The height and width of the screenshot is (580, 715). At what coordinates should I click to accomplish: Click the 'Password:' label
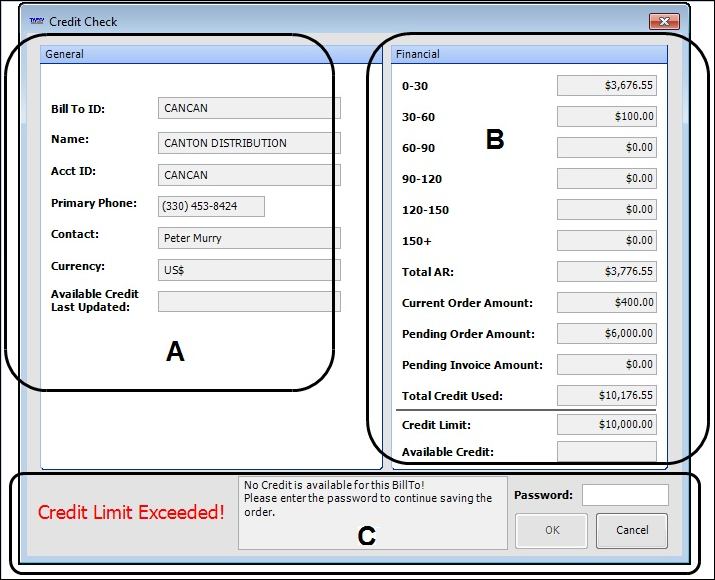pos(544,495)
